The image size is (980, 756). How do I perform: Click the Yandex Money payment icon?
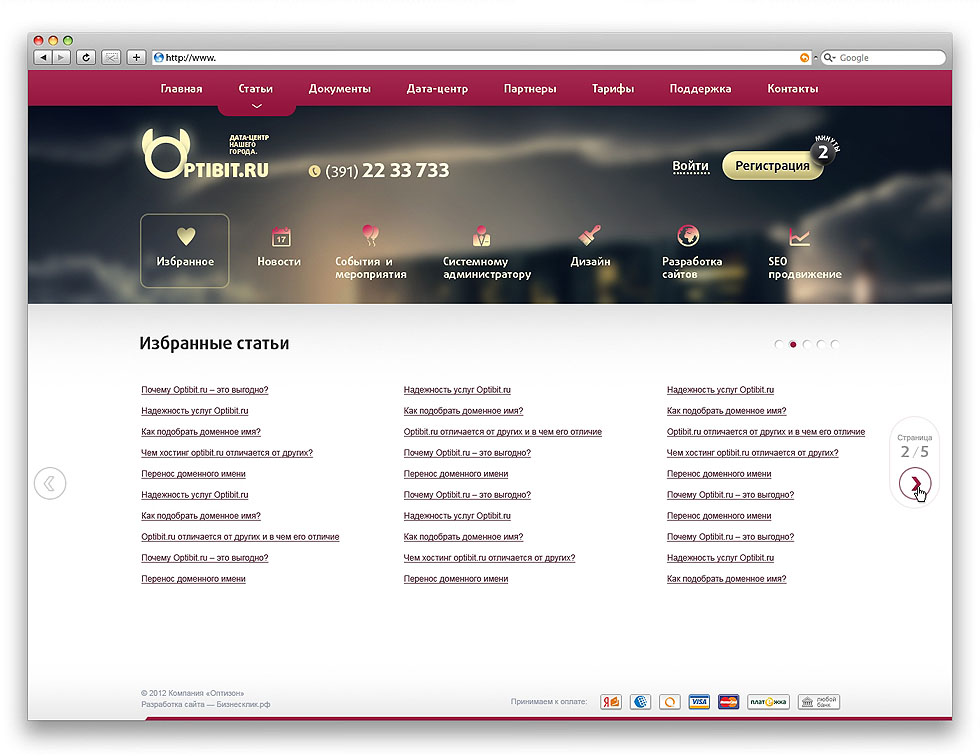pos(611,702)
